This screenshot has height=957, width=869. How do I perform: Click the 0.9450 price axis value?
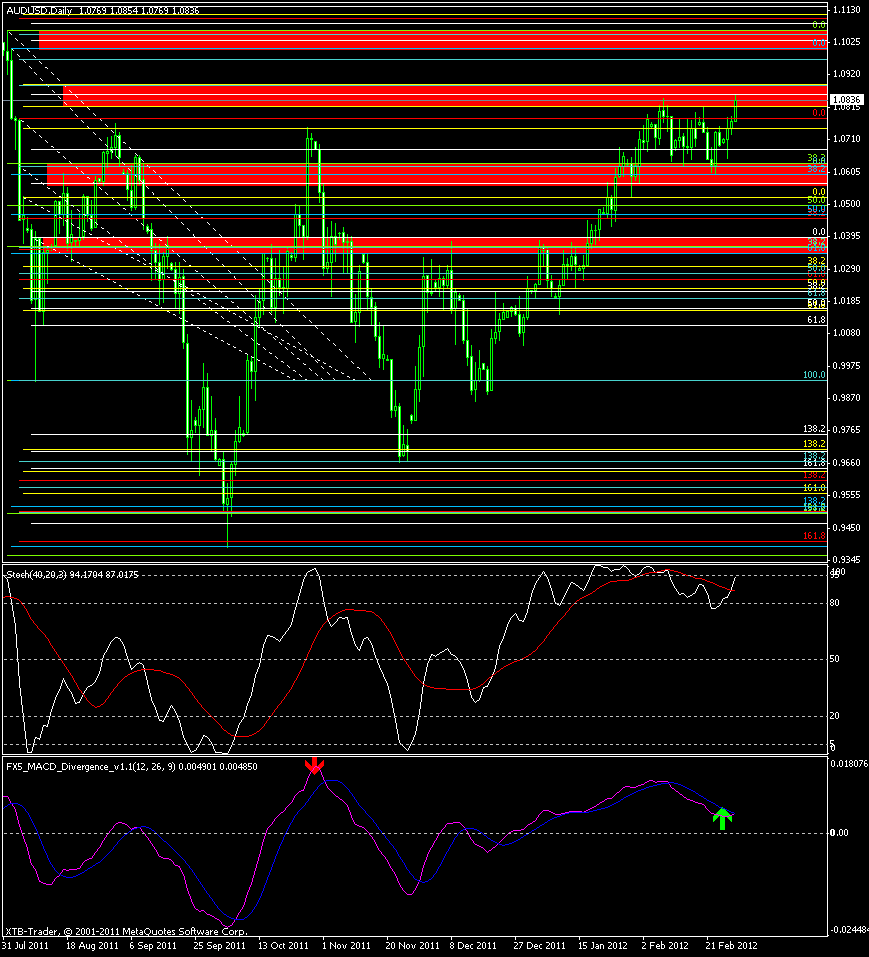pos(846,527)
